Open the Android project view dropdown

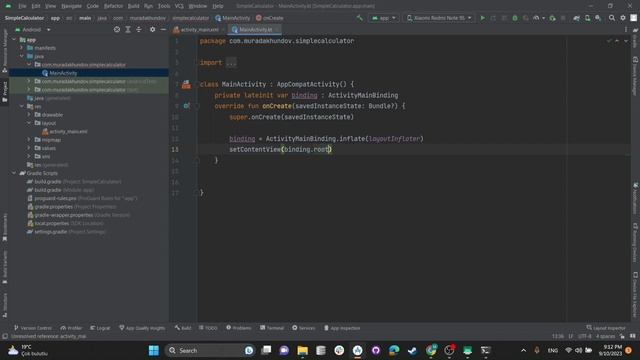pyautogui.click(x=33, y=30)
